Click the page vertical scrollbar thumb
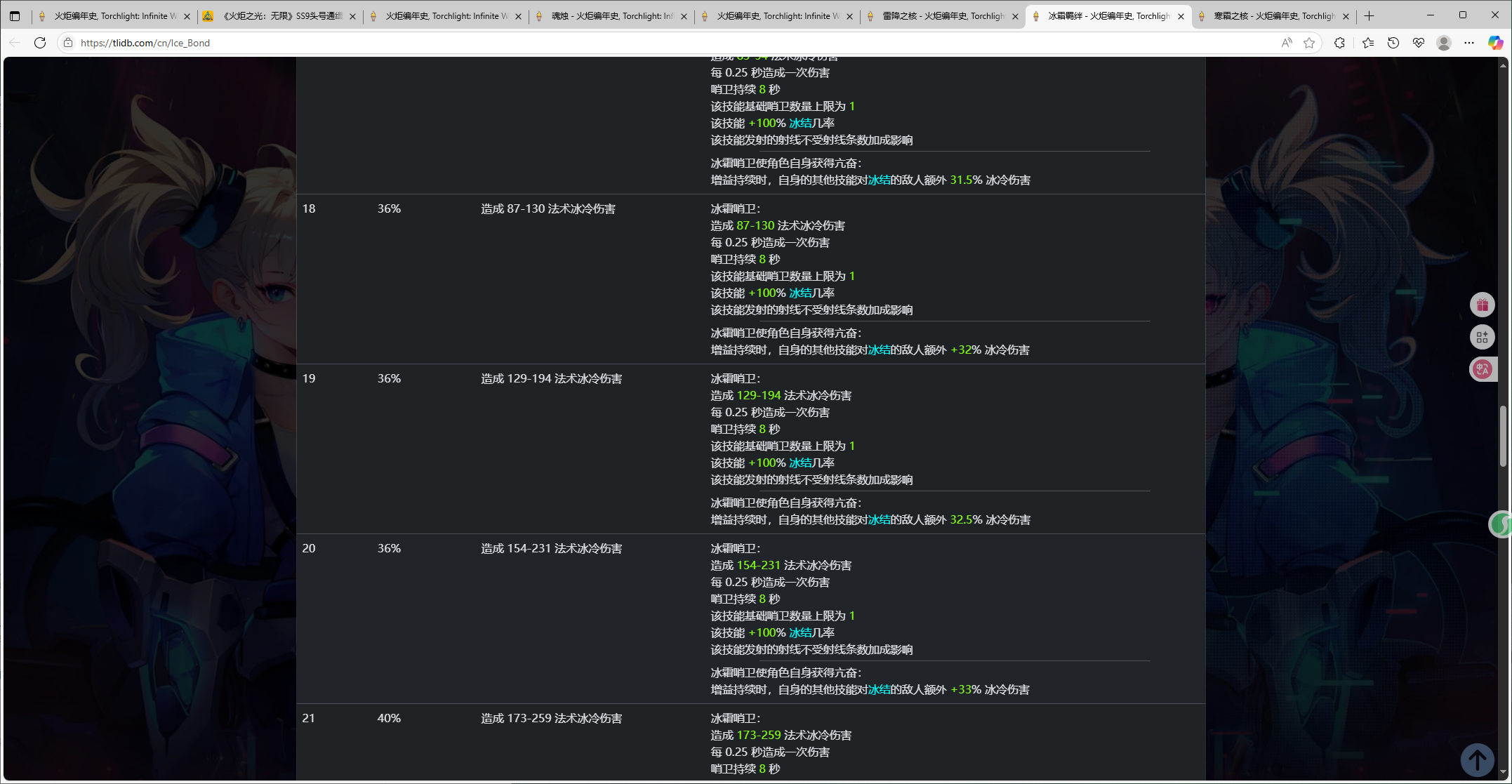The image size is (1512, 784). click(x=1503, y=435)
